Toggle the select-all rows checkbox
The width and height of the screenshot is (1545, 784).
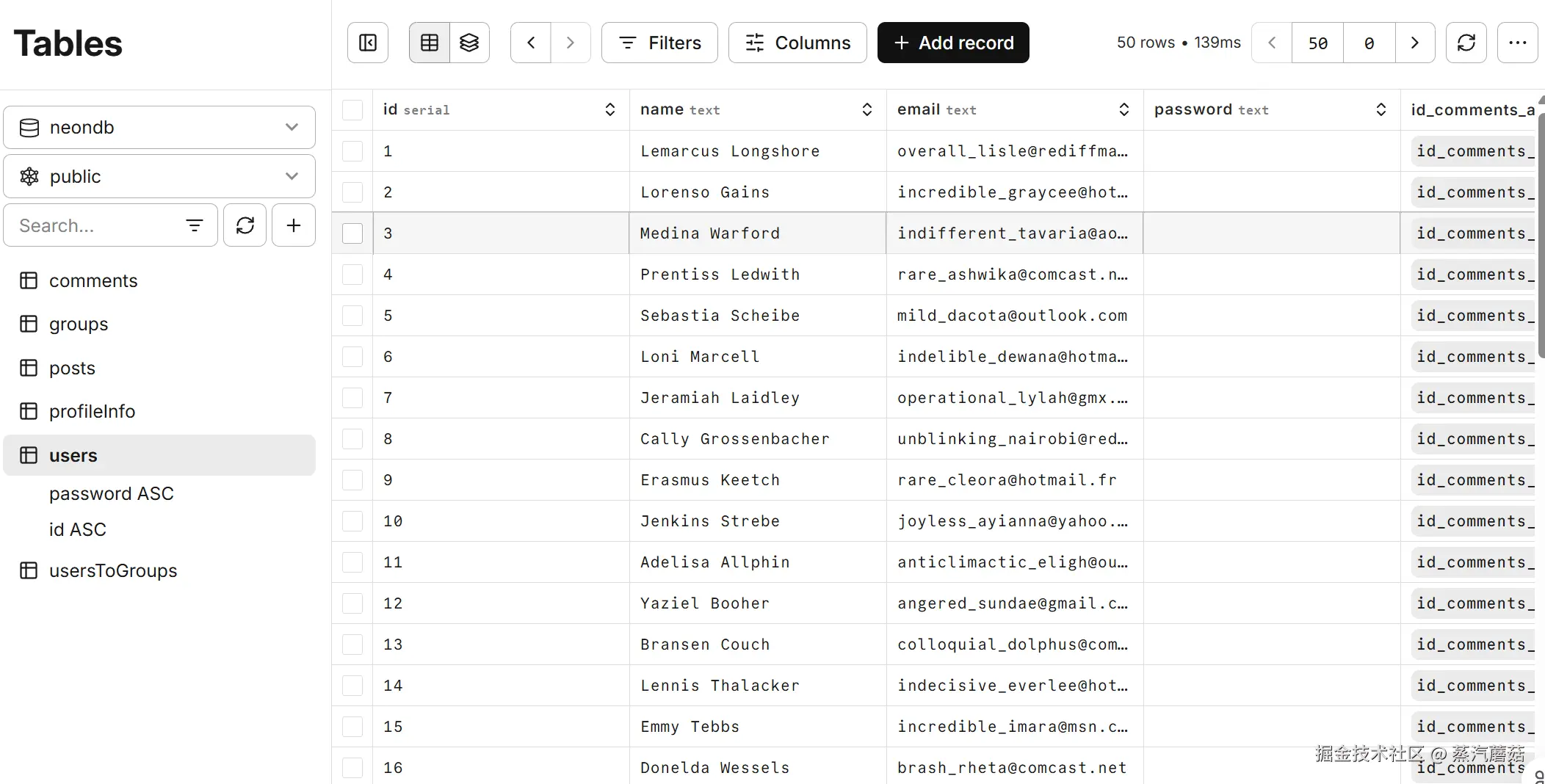pyautogui.click(x=352, y=110)
